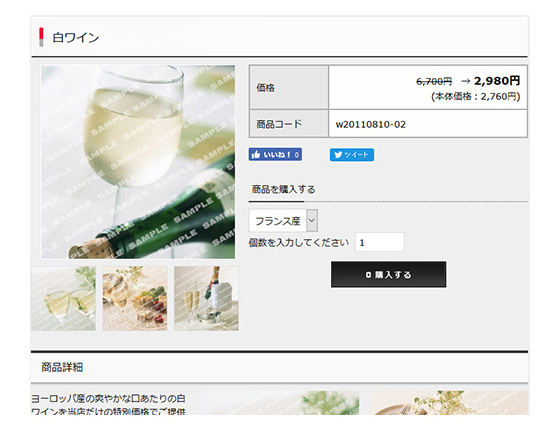Click the 白ワイン page title
The width and height of the screenshot is (560, 430).
point(76,38)
